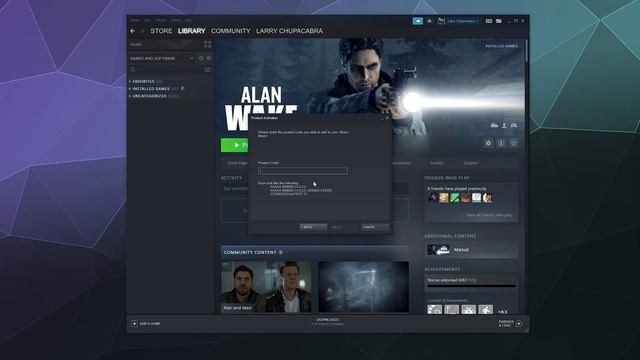Open the STORE section
This screenshot has height=360, width=640.
click(161, 31)
